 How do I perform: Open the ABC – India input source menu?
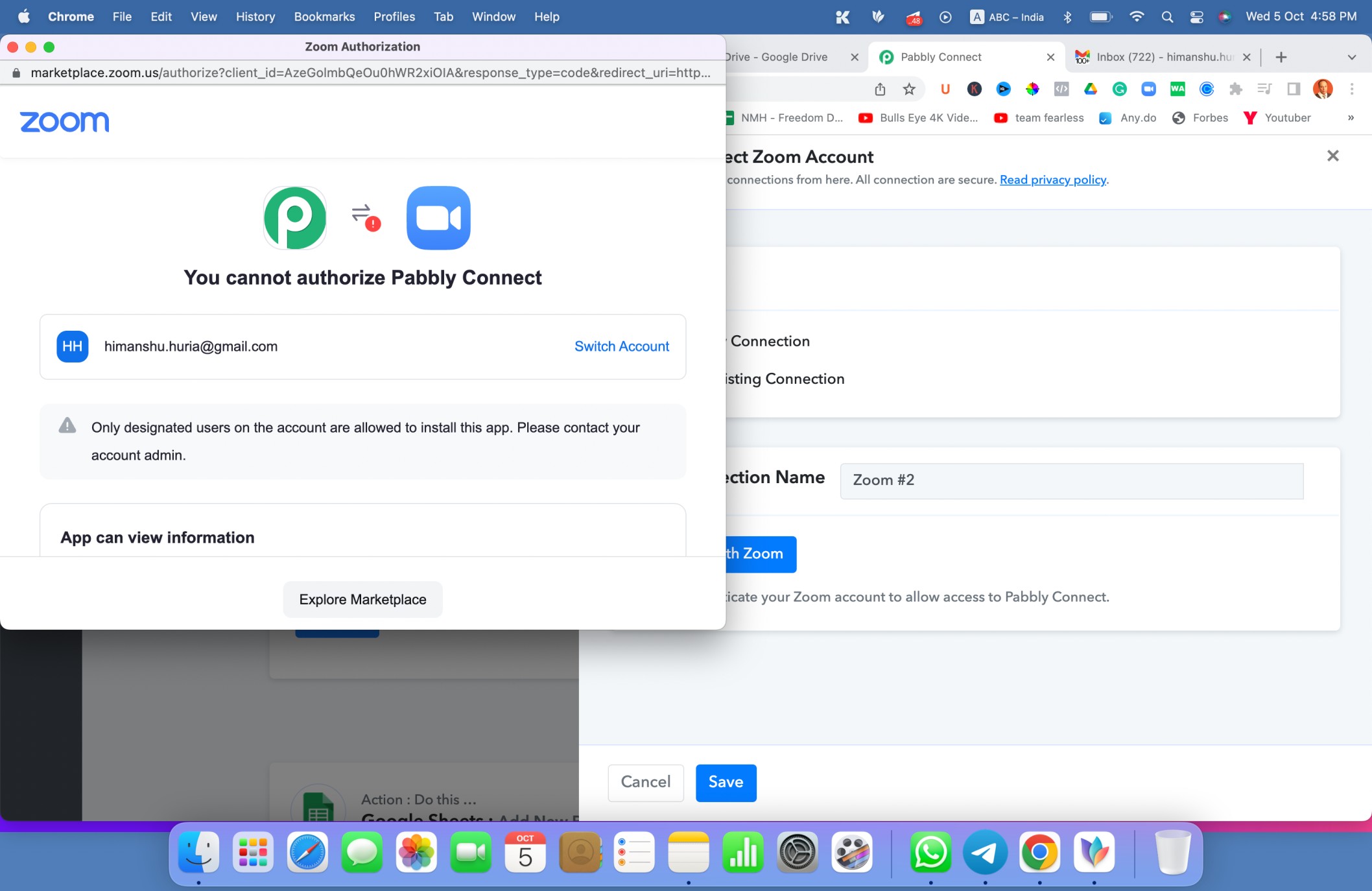(x=1007, y=17)
